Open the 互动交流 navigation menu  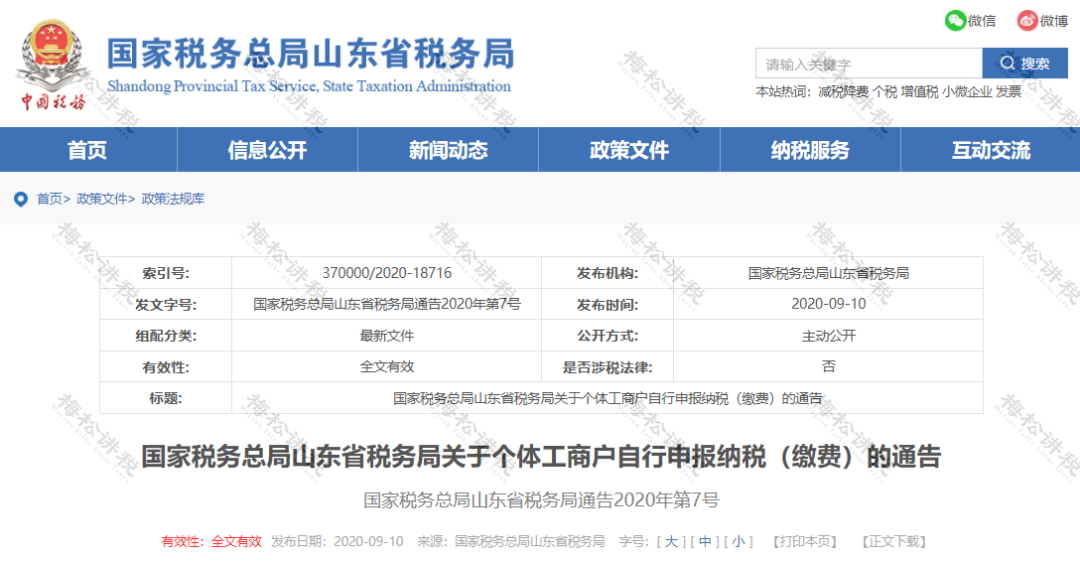[x=990, y=150]
